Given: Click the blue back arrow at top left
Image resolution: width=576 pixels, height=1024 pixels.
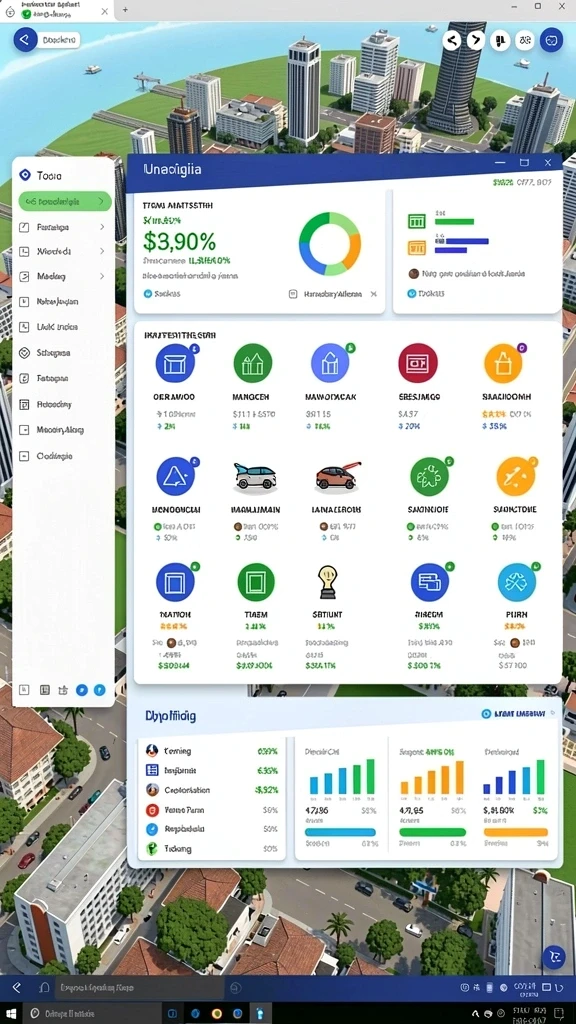Looking at the screenshot, I should 25,40.
